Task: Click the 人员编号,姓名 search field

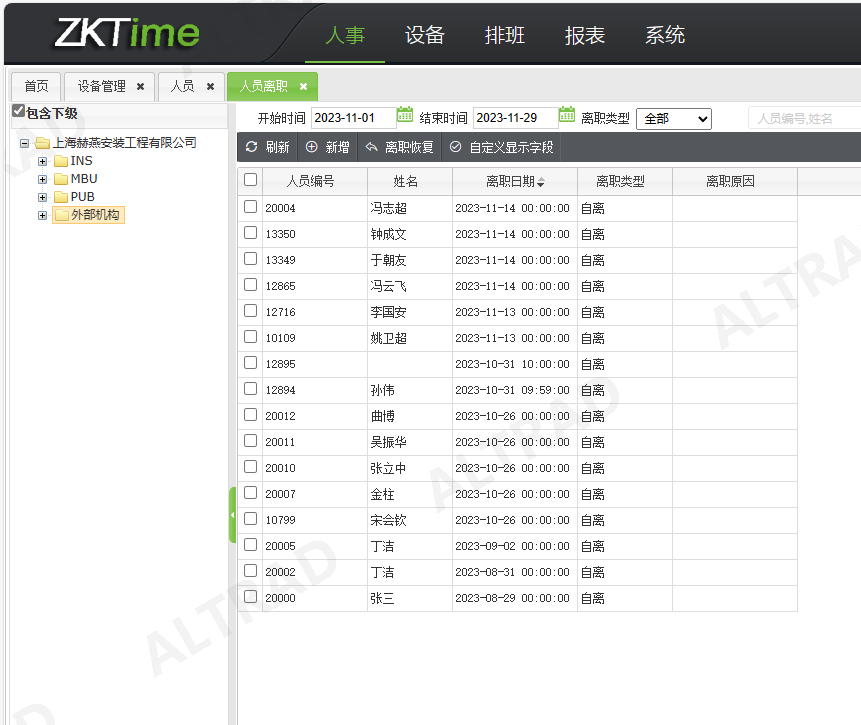Action: point(802,118)
